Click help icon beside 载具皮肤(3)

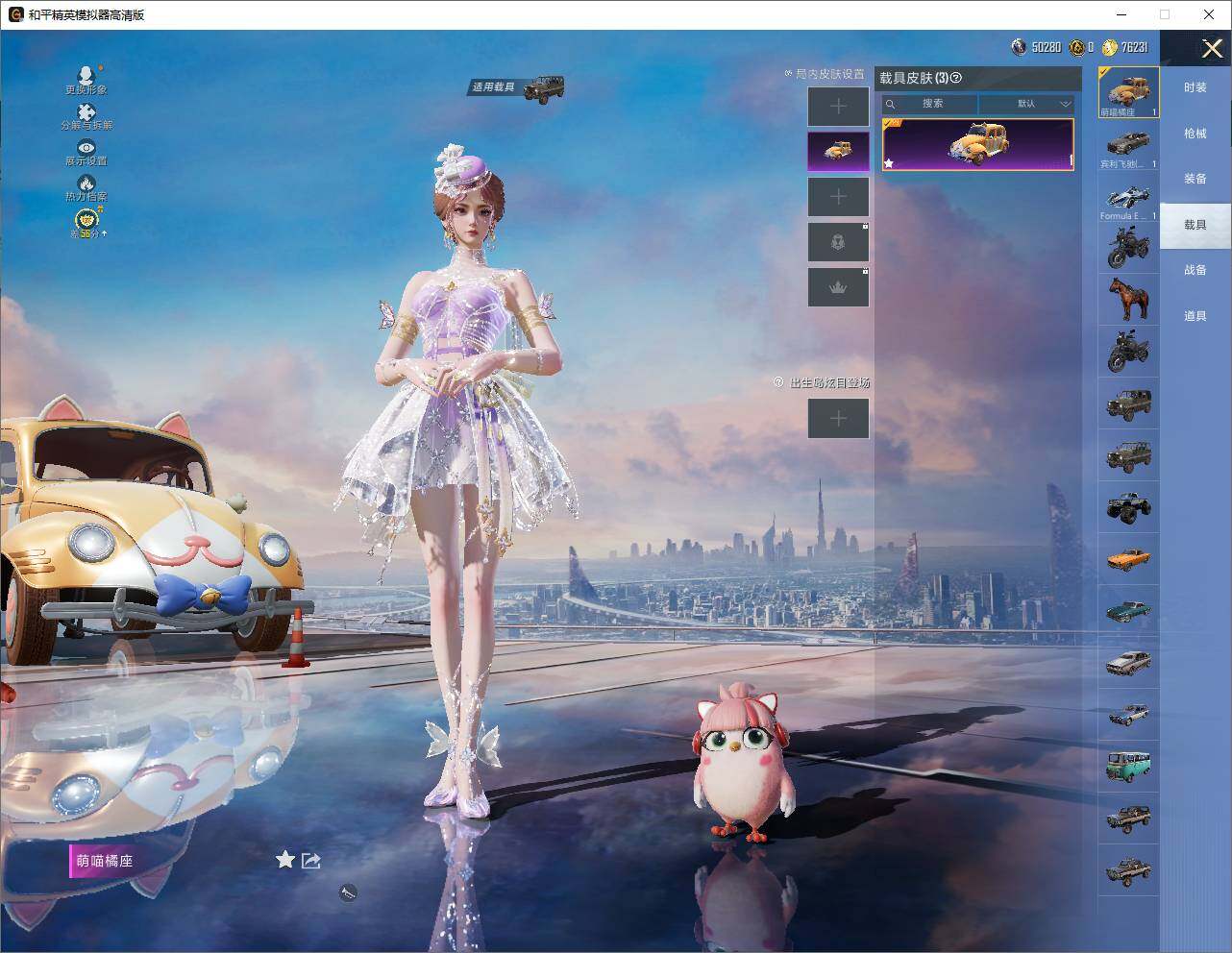[956, 78]
